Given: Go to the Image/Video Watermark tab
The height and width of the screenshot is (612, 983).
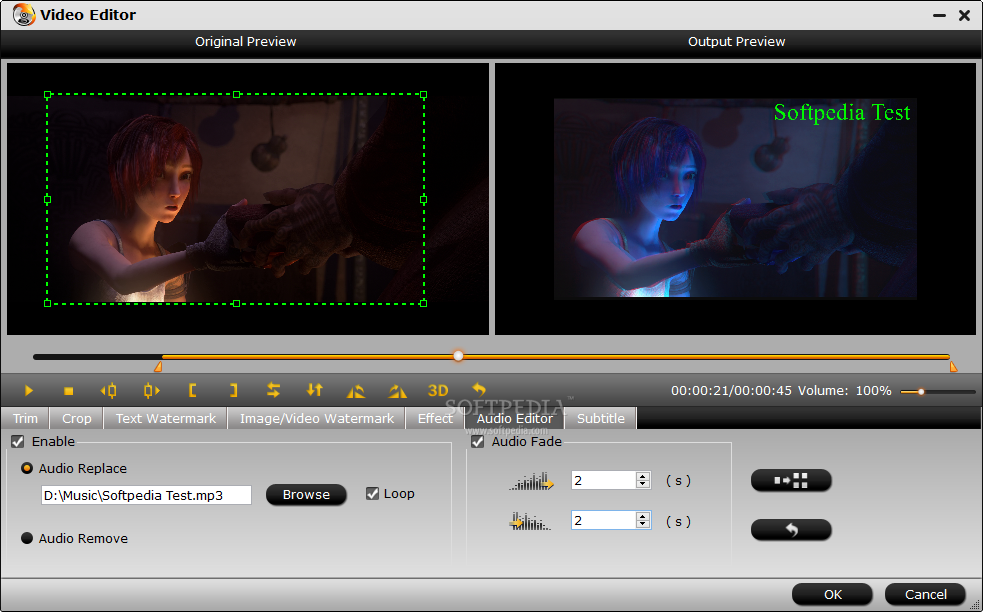Looking at the screenshot, I should 317,418.
